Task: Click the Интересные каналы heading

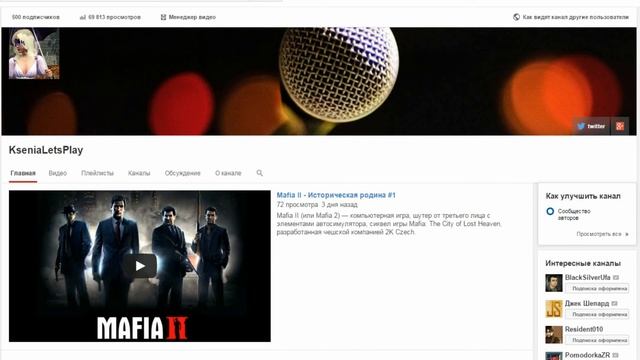Action: point(583,263)
